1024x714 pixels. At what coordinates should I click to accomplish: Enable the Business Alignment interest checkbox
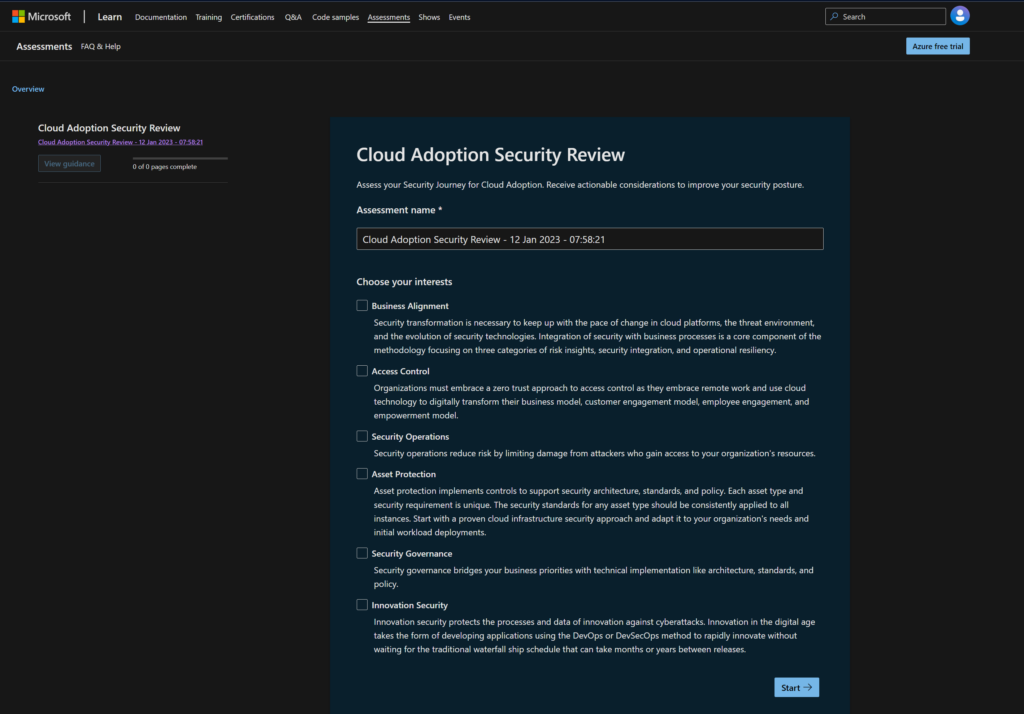362,305
